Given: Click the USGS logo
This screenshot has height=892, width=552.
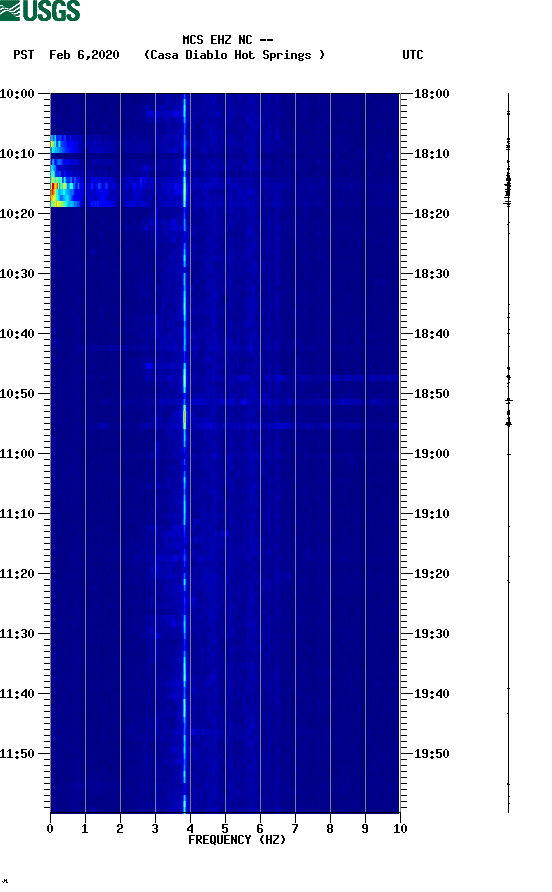Looking at the screenshot, I should point(40,11).
